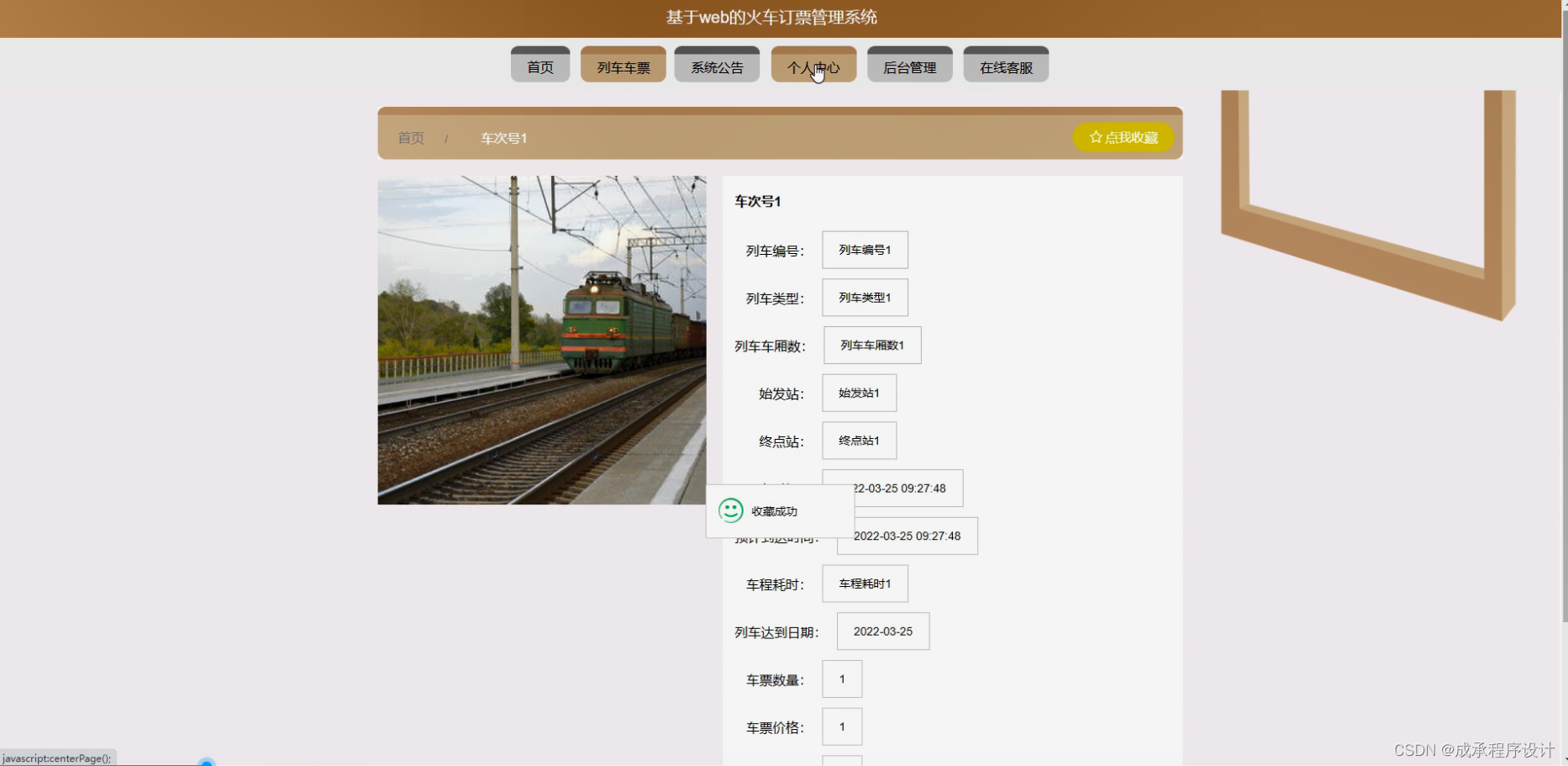Click the 列车车厢数1 field button
The image size is (1568, 766).
[x=871, y=345]
